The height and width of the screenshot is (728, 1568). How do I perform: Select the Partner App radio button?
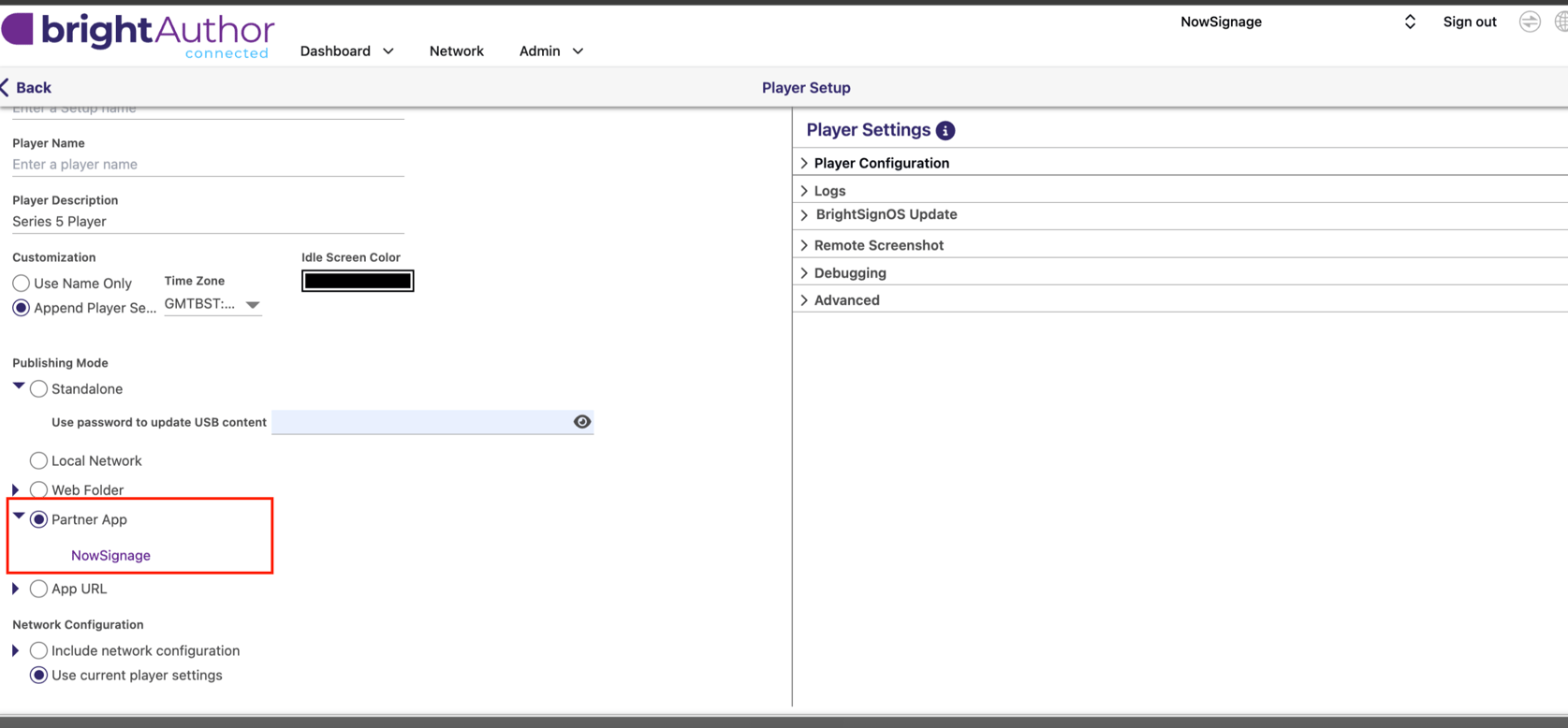pos(38,519)
